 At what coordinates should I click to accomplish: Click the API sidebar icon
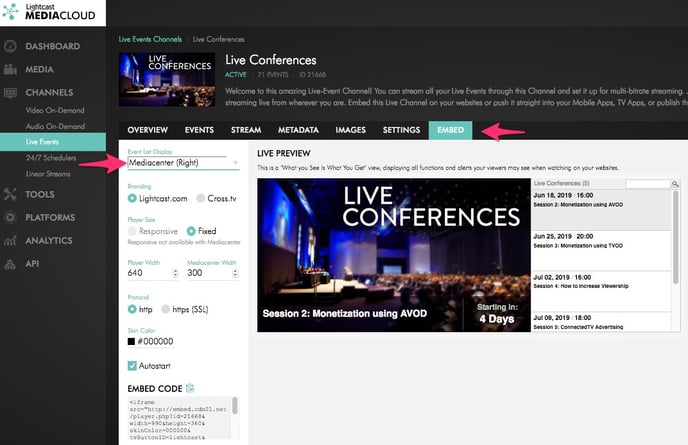[x=10, y=263]
